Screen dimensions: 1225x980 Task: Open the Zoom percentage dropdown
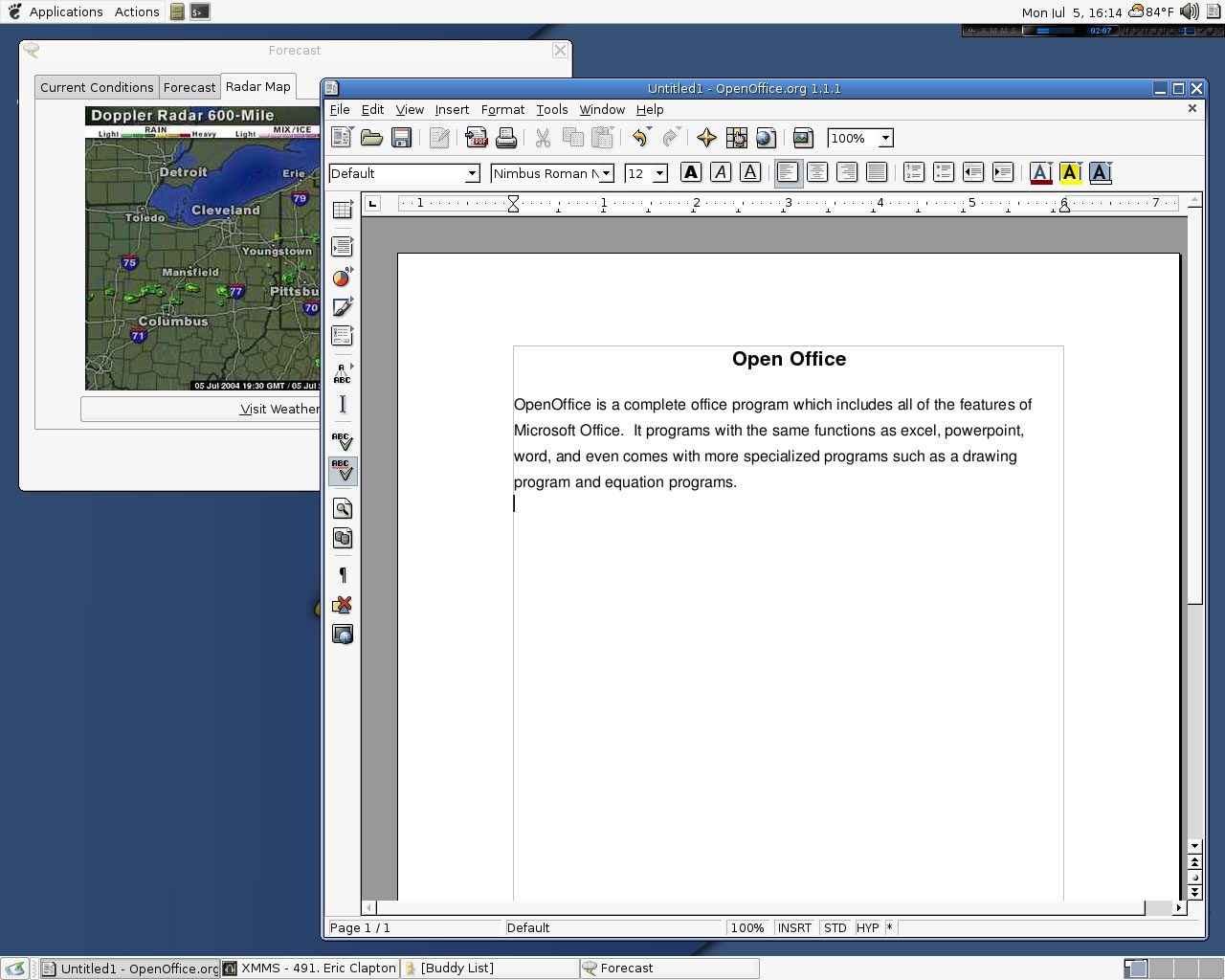tap(886, 138)
